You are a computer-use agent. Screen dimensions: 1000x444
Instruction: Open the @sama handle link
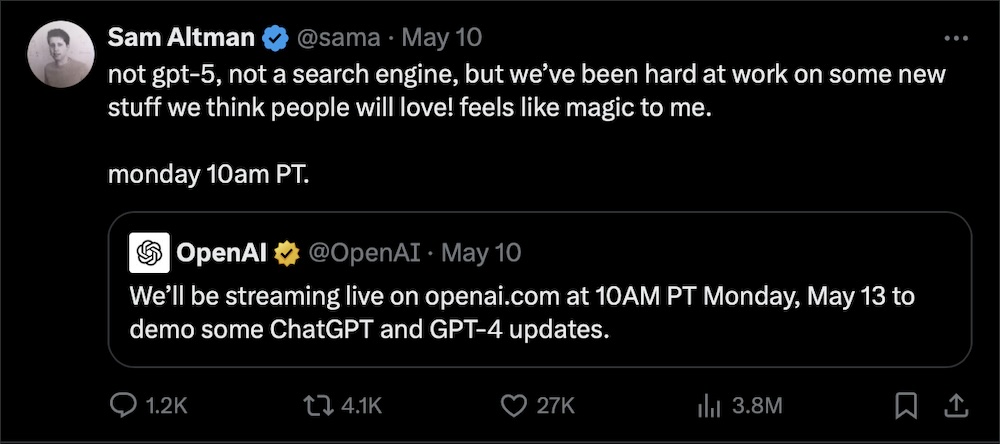pyautogui.click(x=338, y=39)
